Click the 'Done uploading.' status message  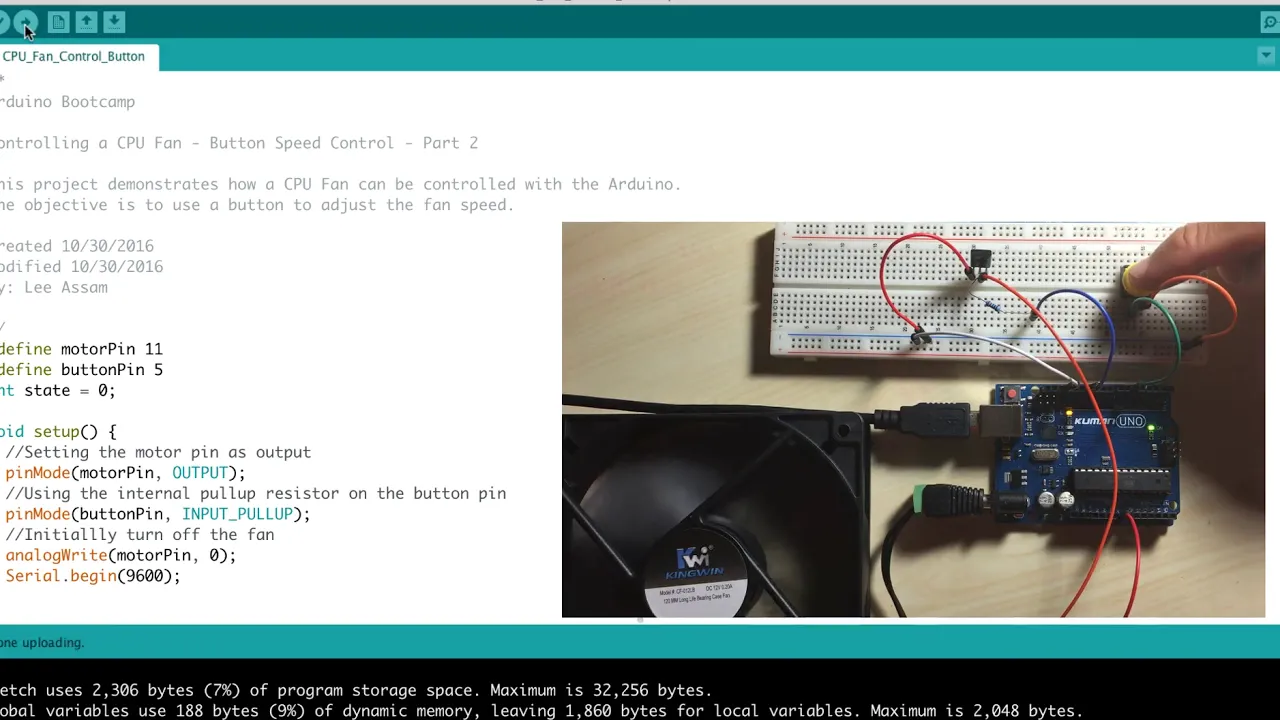click(42, 643)
